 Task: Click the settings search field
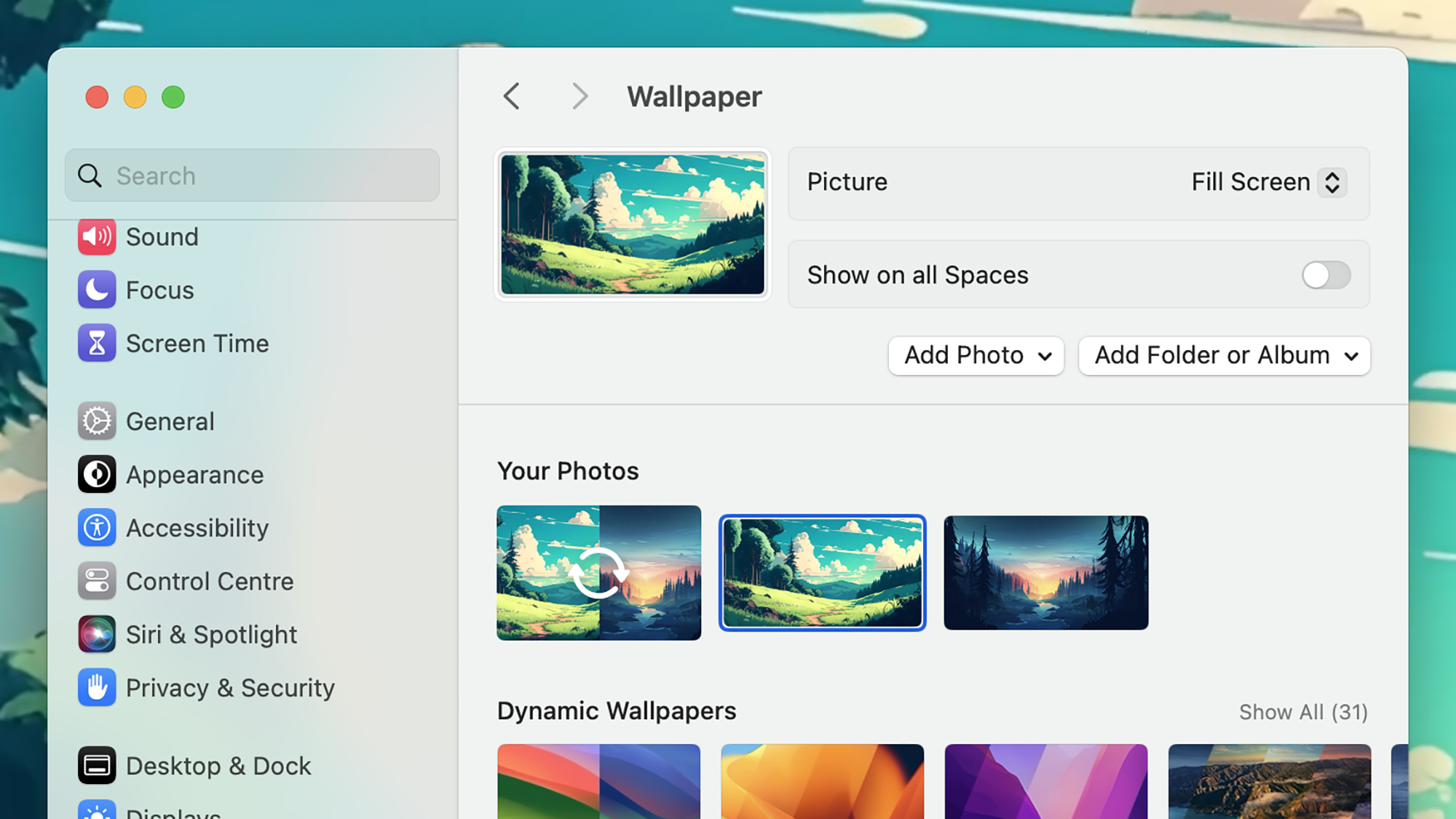251,175
